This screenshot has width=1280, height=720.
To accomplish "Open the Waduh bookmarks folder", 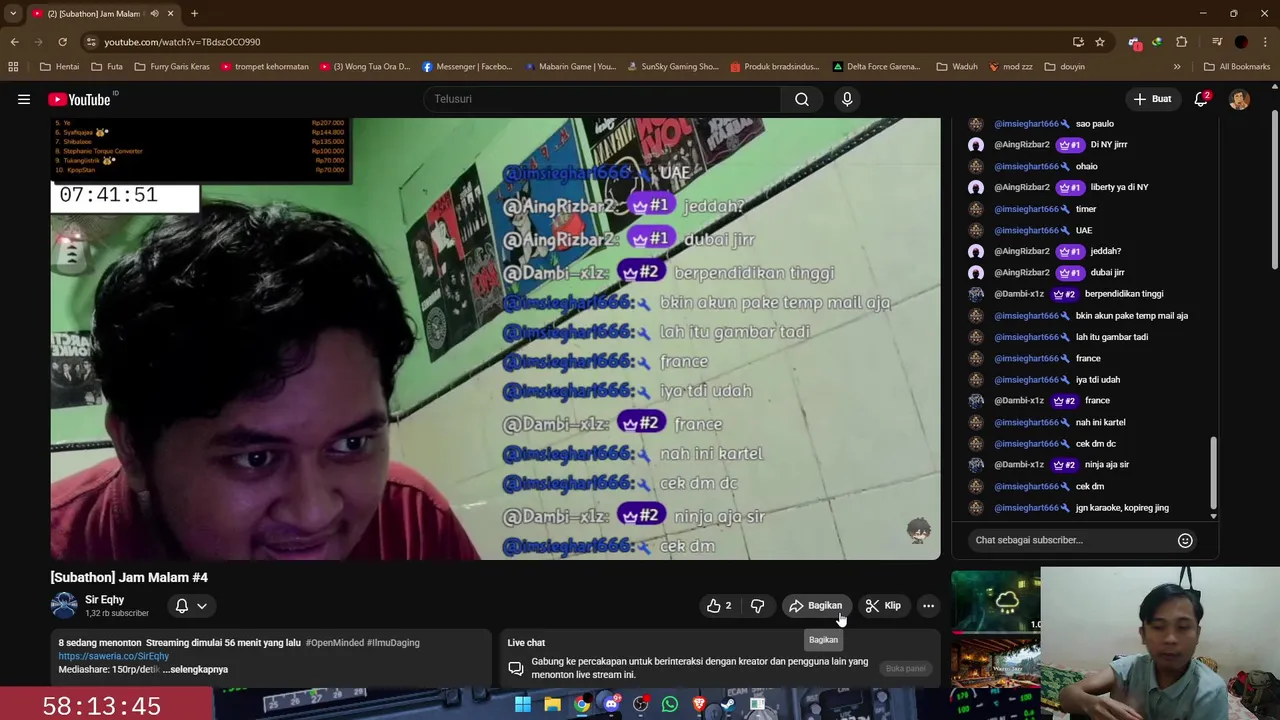I will pyautogui.click(x=957, y=67).
